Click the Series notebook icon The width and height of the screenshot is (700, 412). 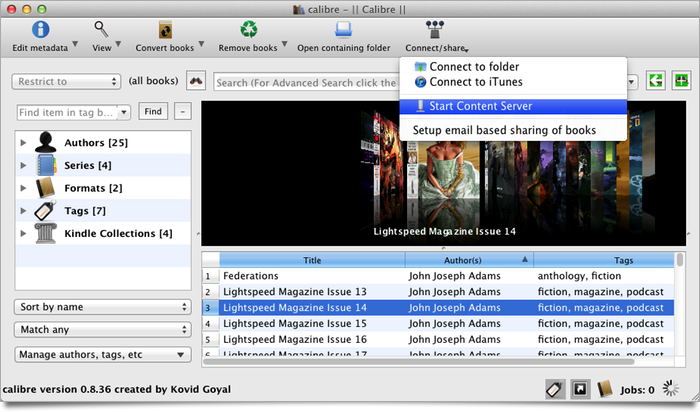(46, 165)
